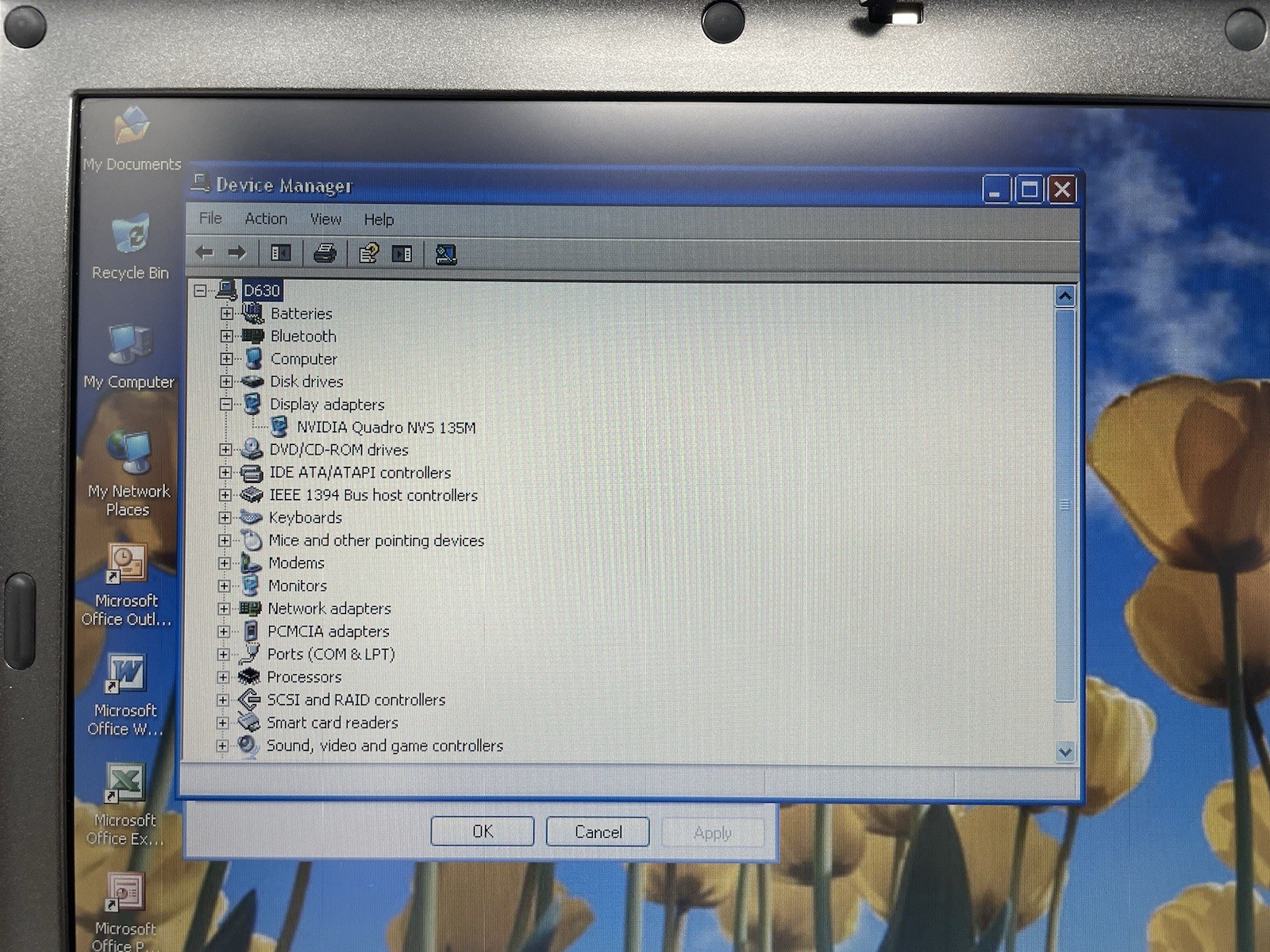1270x952 pixels.
Task: Select the Display adapters label
Action: tap(327, 405)
